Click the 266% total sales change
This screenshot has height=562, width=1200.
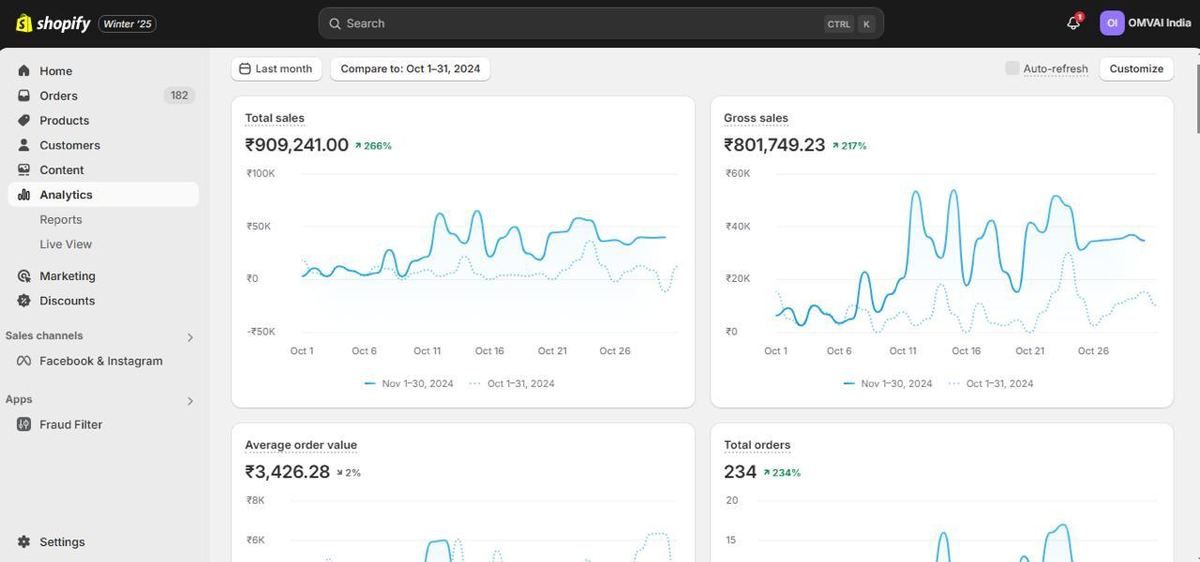click(x=373, y=146)
